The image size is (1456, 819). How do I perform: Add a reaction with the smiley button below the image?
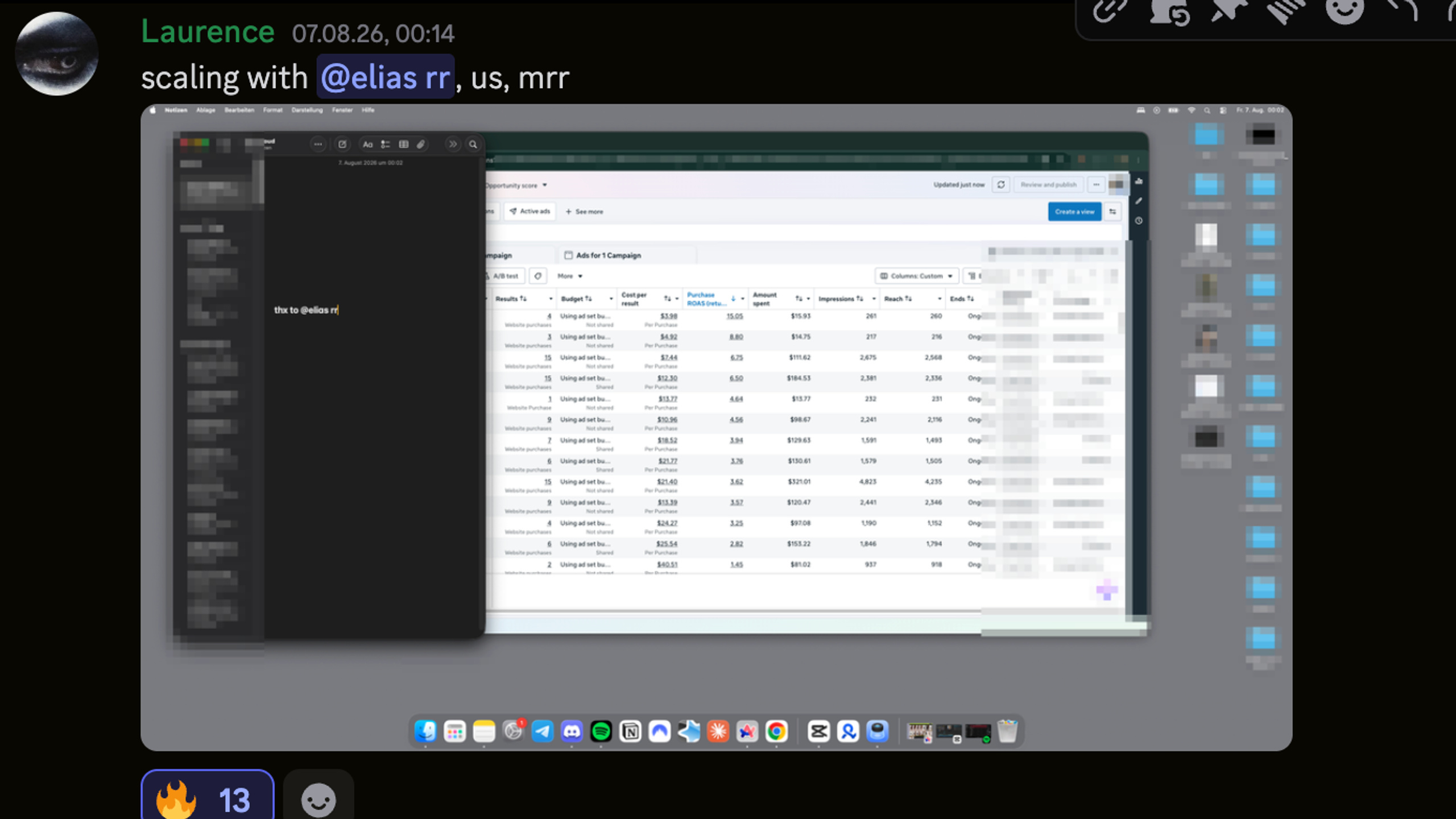318,799
